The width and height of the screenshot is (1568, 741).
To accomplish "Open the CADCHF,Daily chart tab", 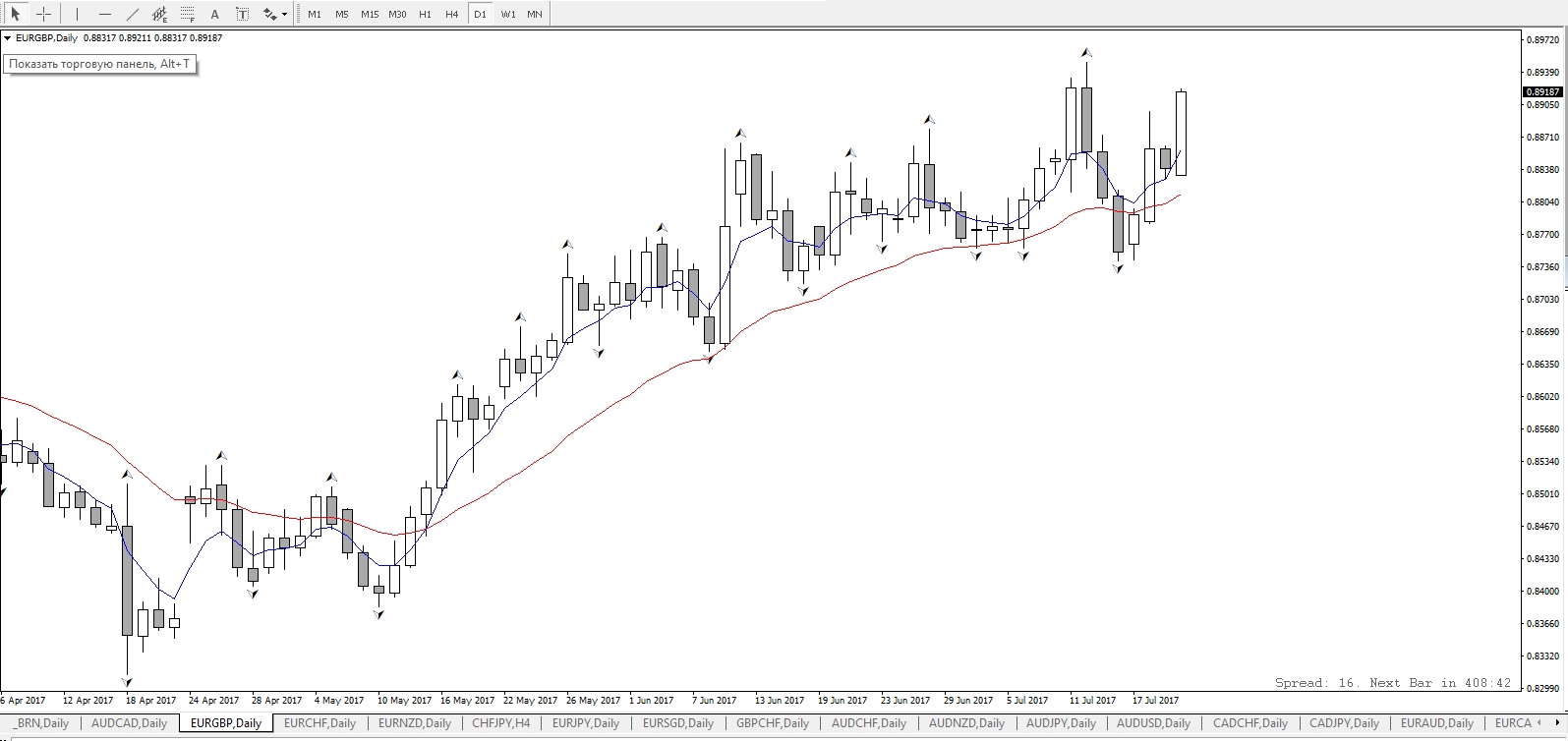I will tap(1249, 723).
